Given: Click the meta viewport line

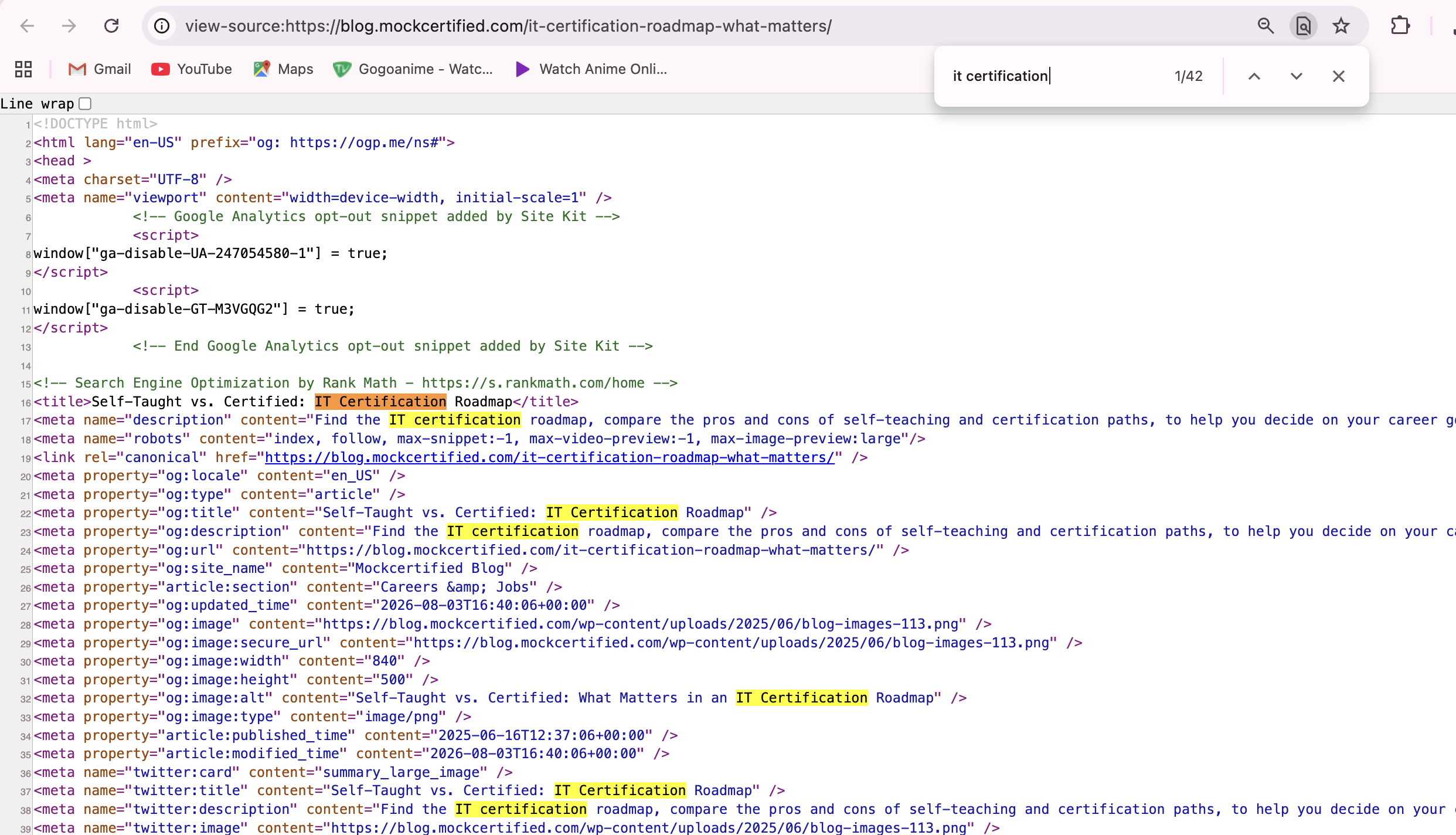Looking at the screenshot, I should [x=323, y=198].
